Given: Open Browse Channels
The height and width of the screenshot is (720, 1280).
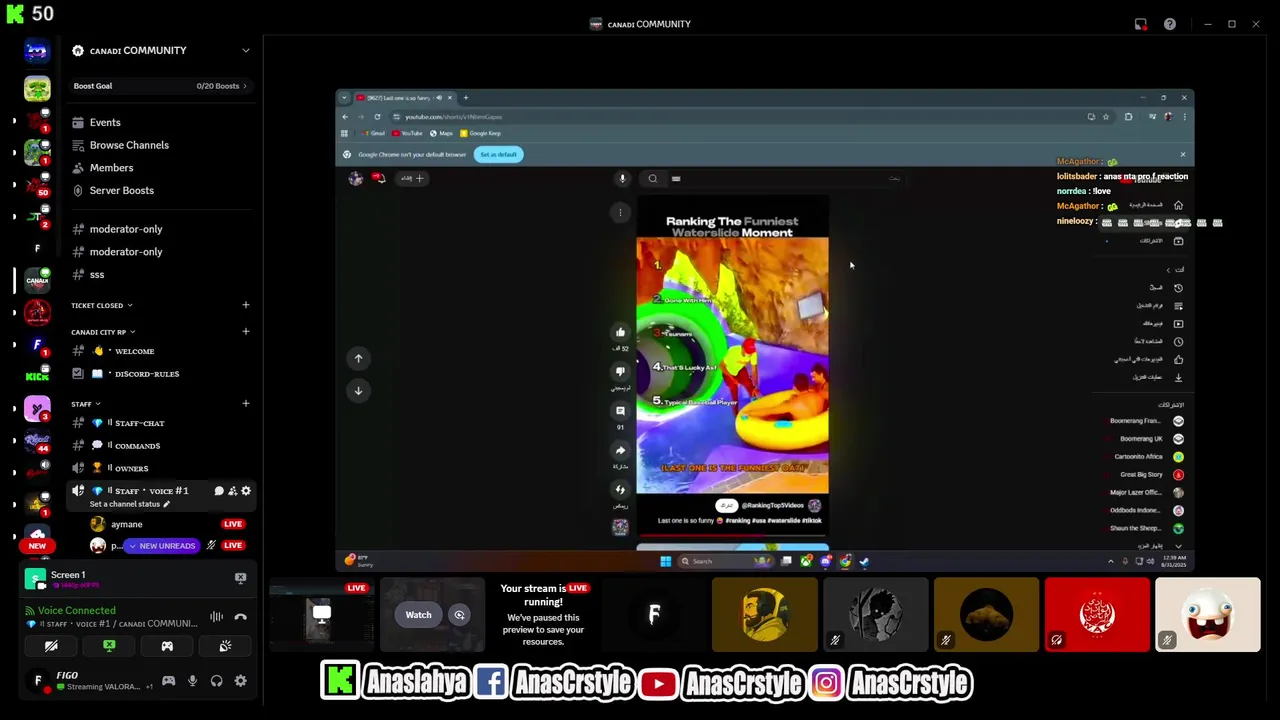Looking at the screenshot, I should click(129, 145).
